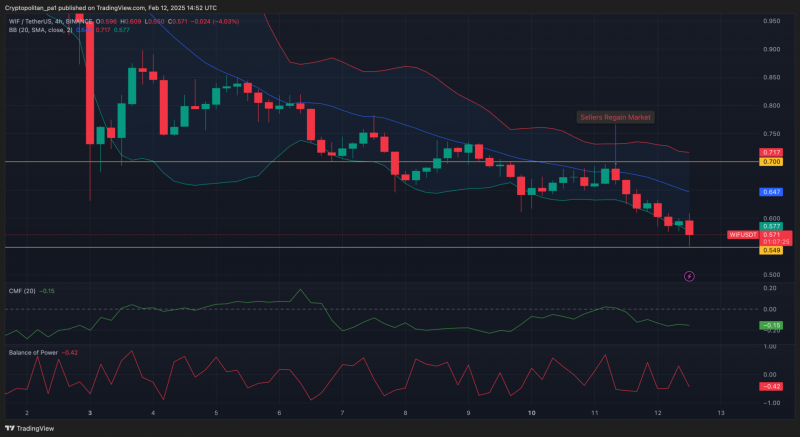
Task: Click the yellow 0.700 price level label
Action: pyautogui.click(x=771, y=162)
